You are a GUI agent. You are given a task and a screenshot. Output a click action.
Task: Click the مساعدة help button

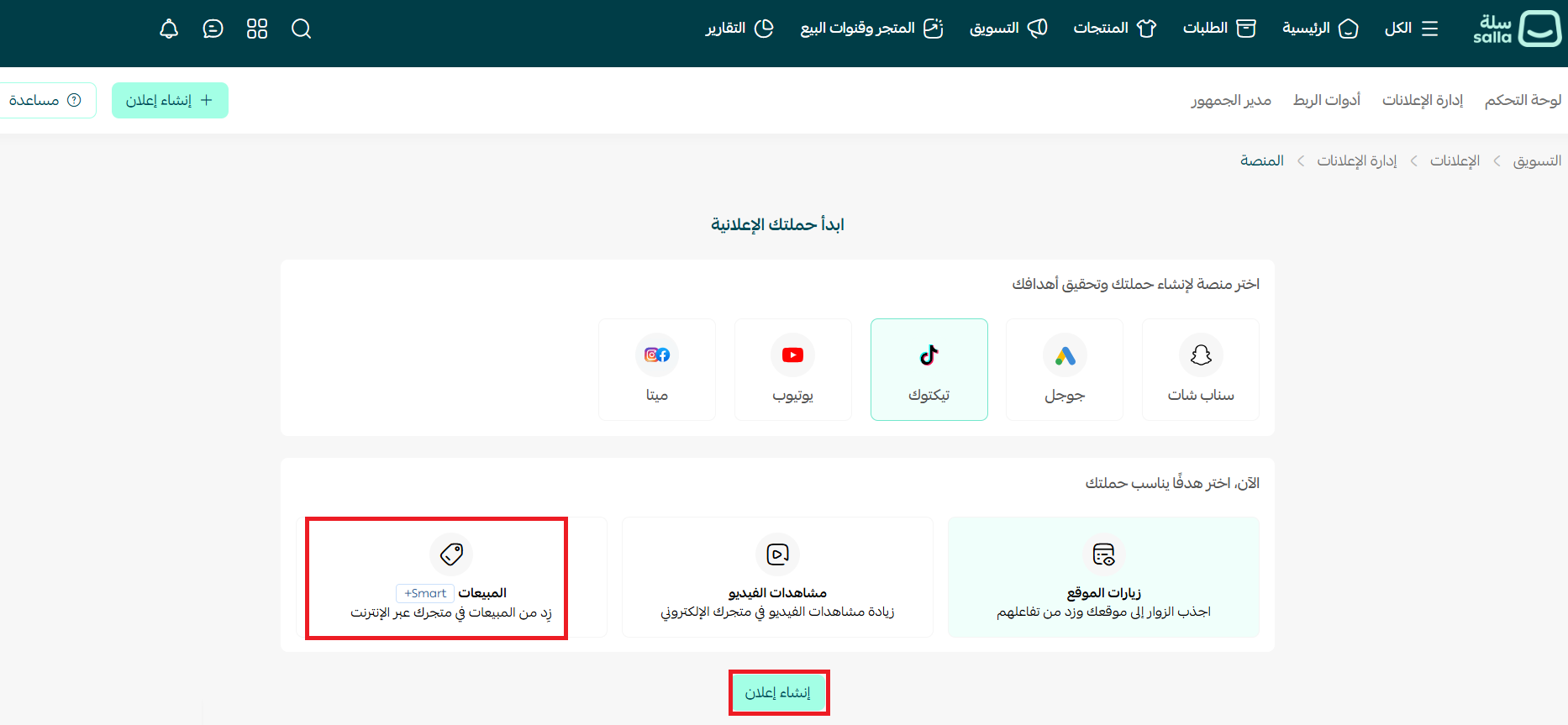[45, 100]
